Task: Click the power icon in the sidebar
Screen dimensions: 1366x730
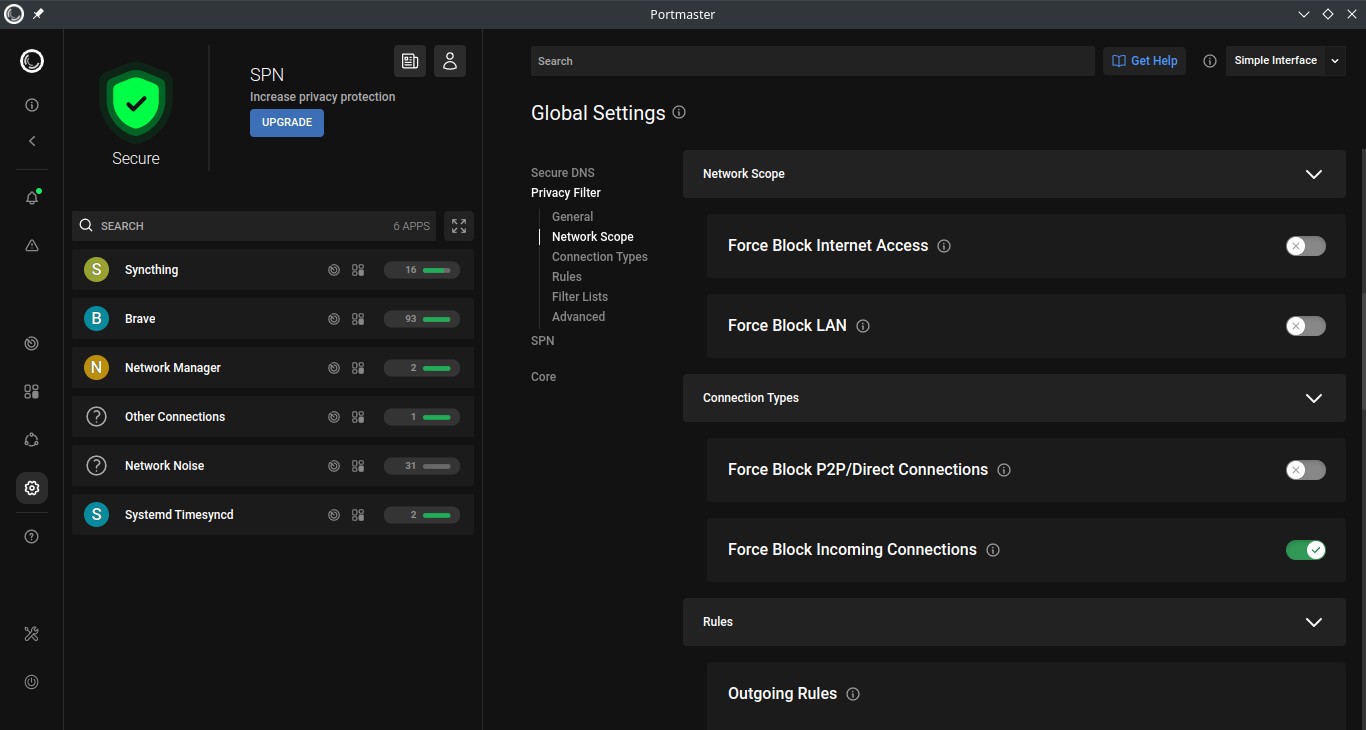Action: click(32, 682)
